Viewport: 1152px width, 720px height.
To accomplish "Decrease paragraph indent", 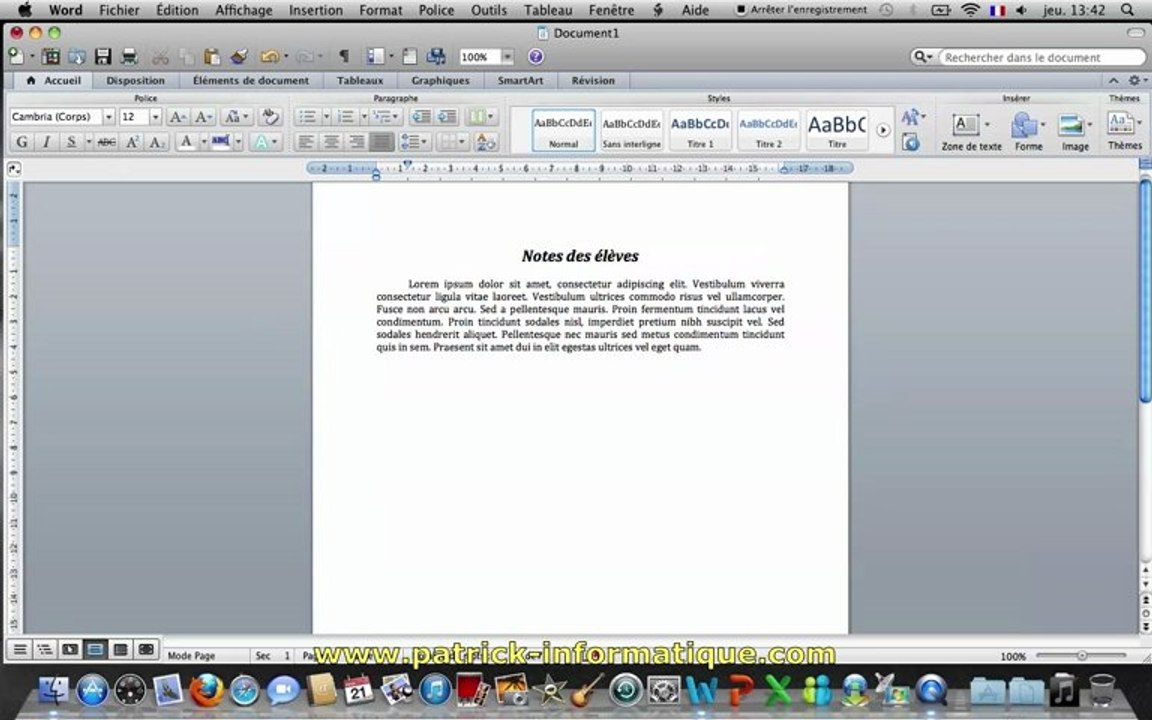I will (x=421, y=117).
